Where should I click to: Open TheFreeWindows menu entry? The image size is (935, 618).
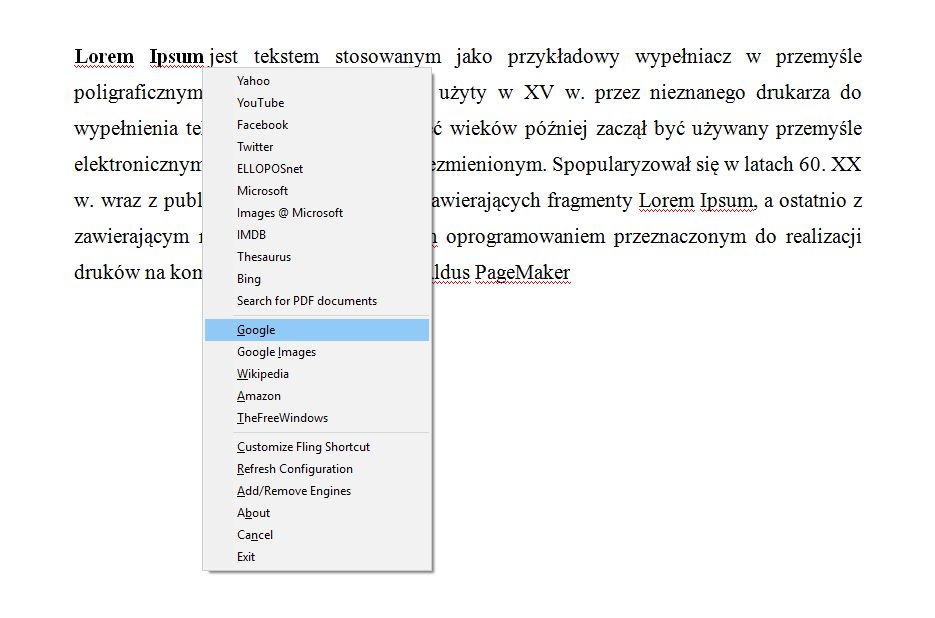317,418
